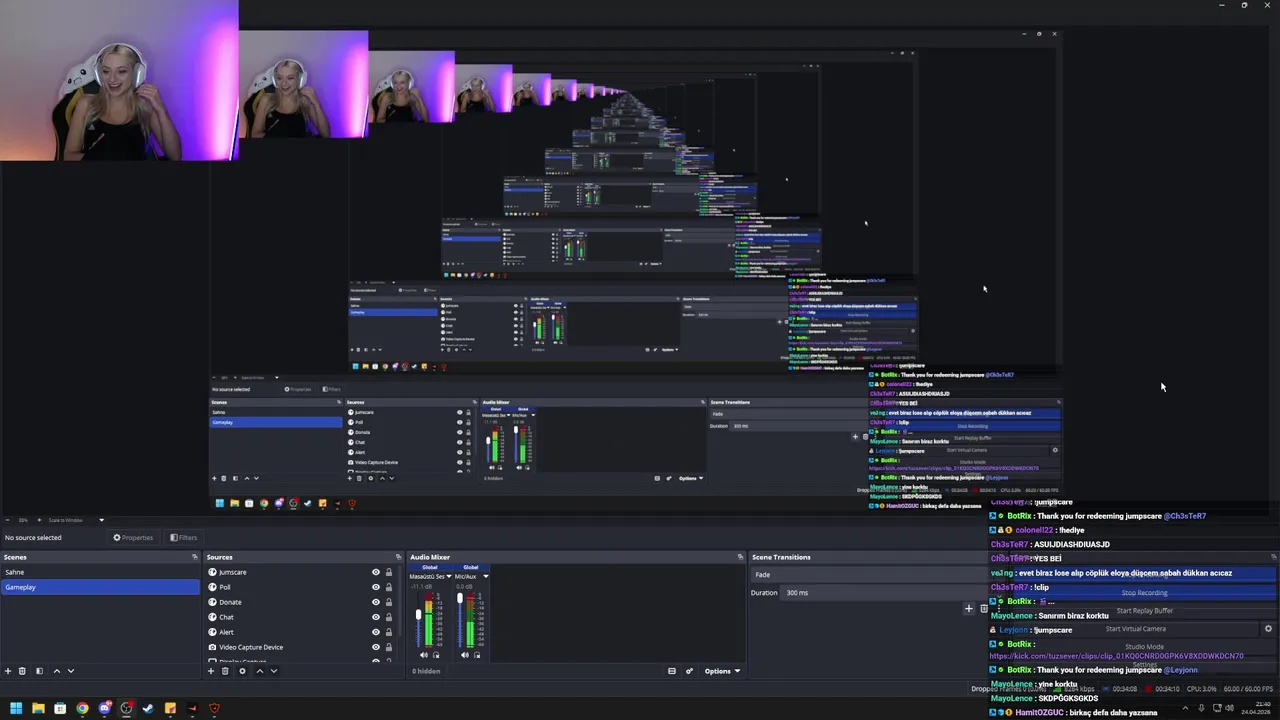Open Audio Mixer Options dropdown
The height and width of the screenshot is (720, 1280).
coord(721,671)
